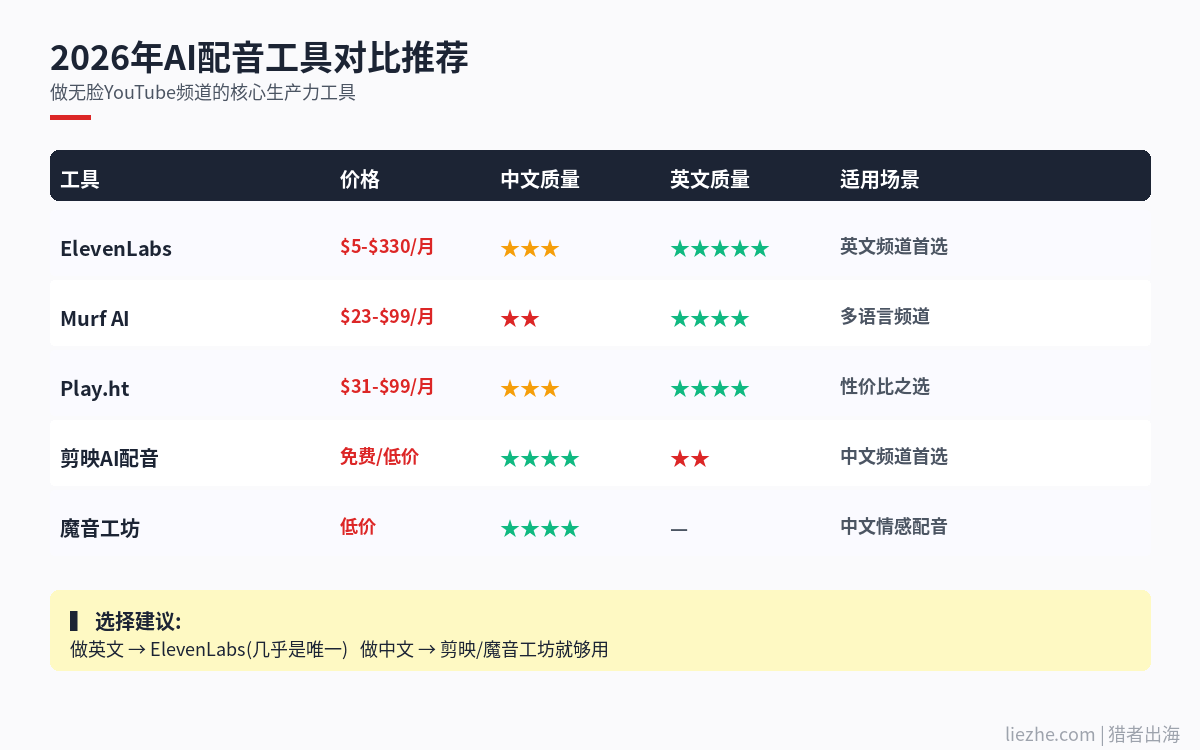The image size is (1200, 750).
Task: Click the advice line '做英文 → ElevenLabs(几乎是唯一)'
Action: [x=209, y=650]
